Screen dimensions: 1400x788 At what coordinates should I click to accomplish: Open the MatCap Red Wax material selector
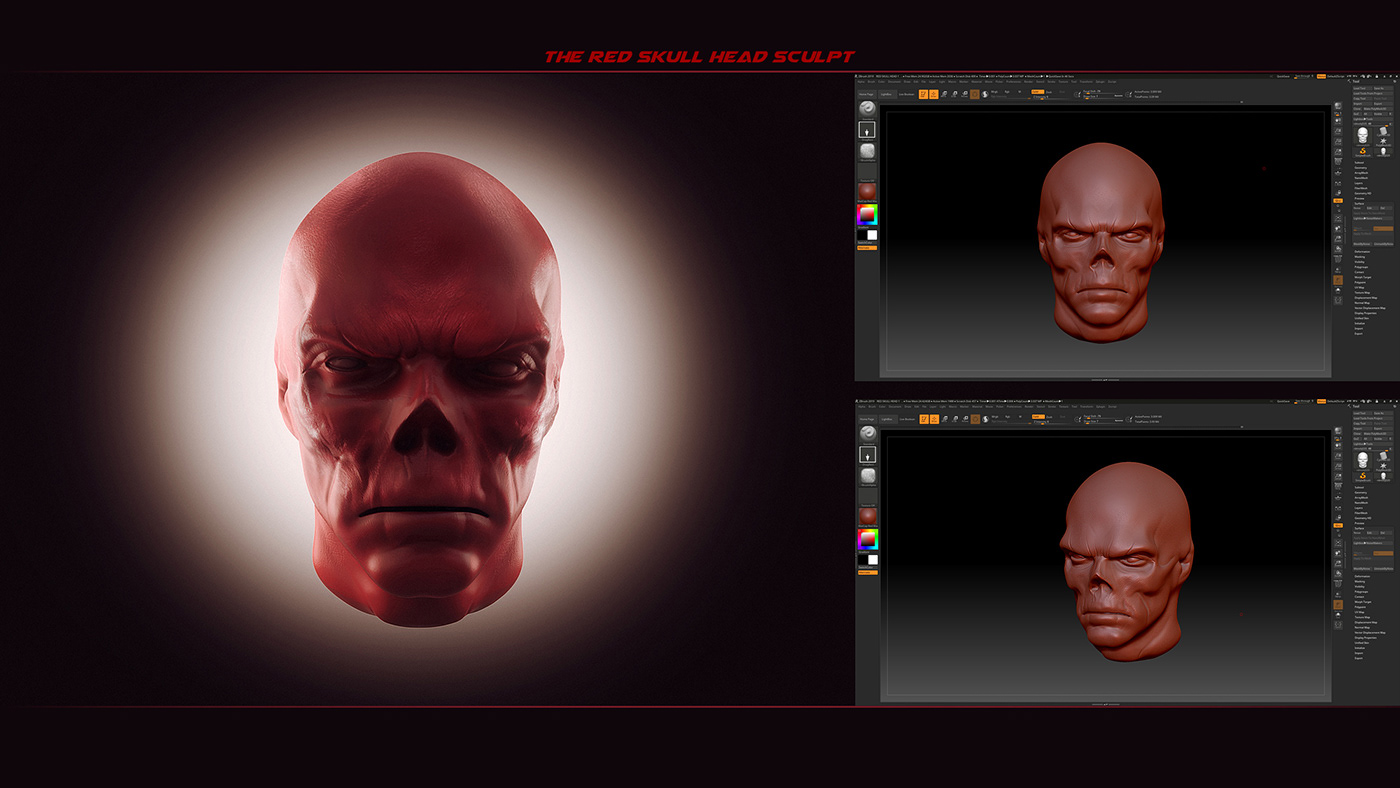(867, 192)
